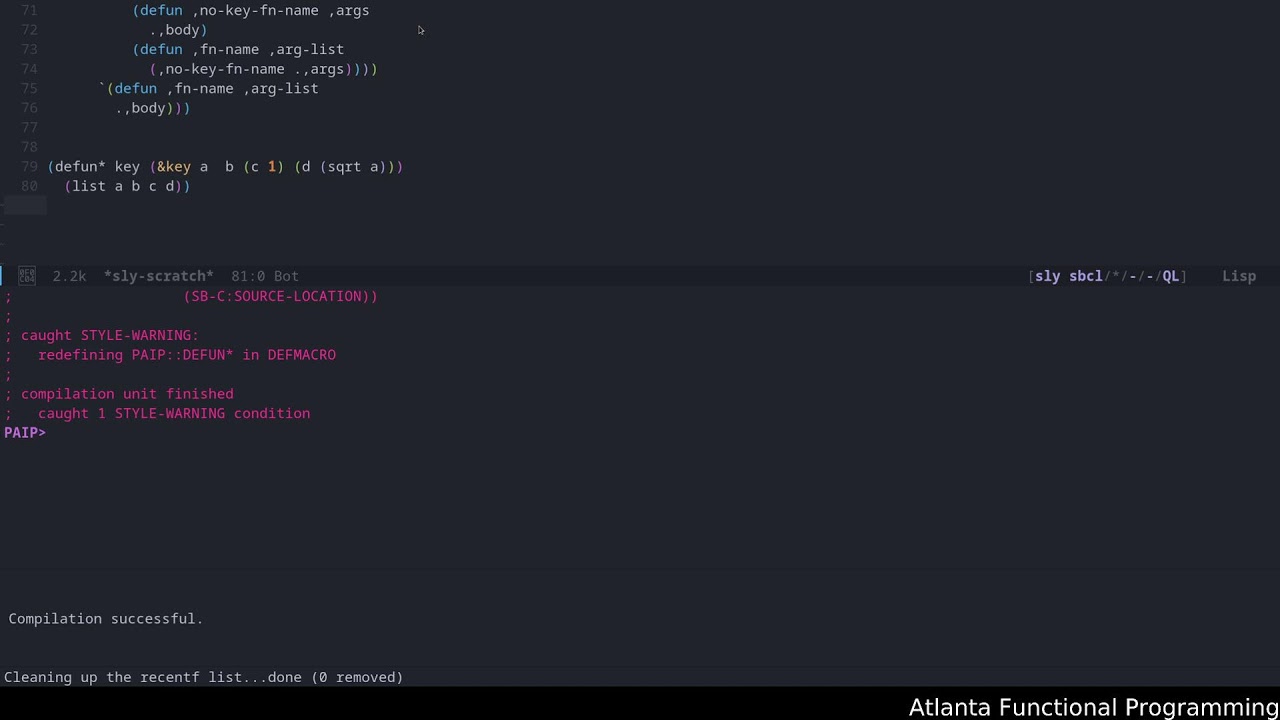This screenshot has width=1280, height=720.
Task: Click the QL indicator in the modeline
Action: click(x=1170, y=276)
